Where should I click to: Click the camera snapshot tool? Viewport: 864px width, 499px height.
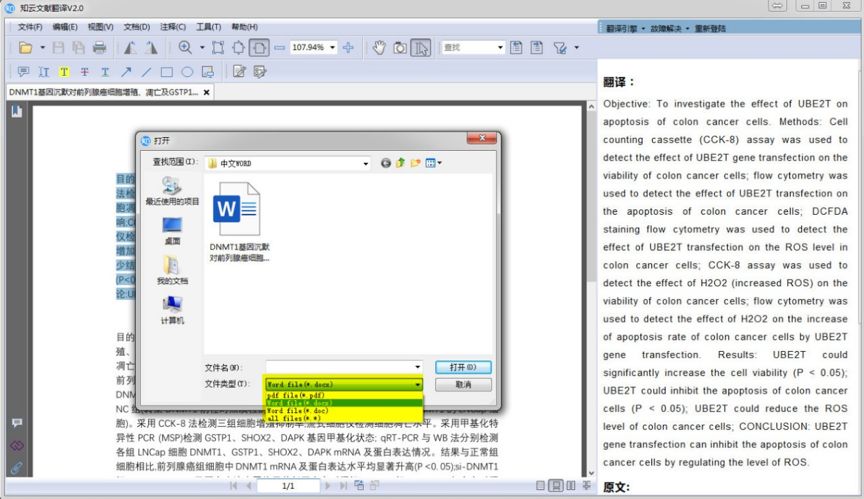pyautogui.click(x=400, y=48)
